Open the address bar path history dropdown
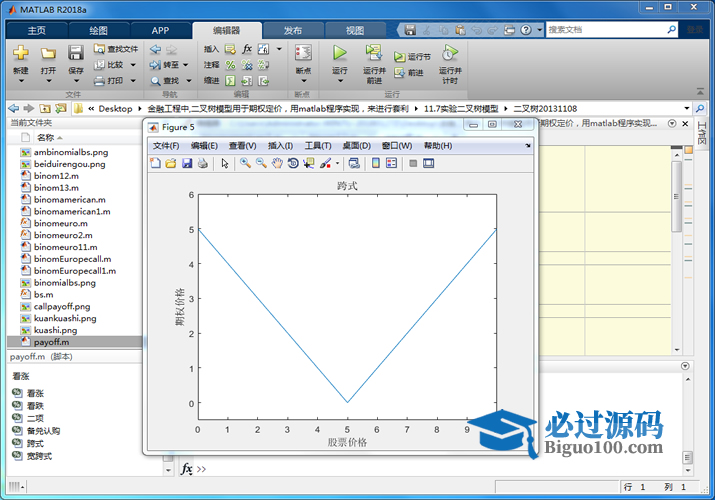The image size is (715, 500). pos(687,108)
